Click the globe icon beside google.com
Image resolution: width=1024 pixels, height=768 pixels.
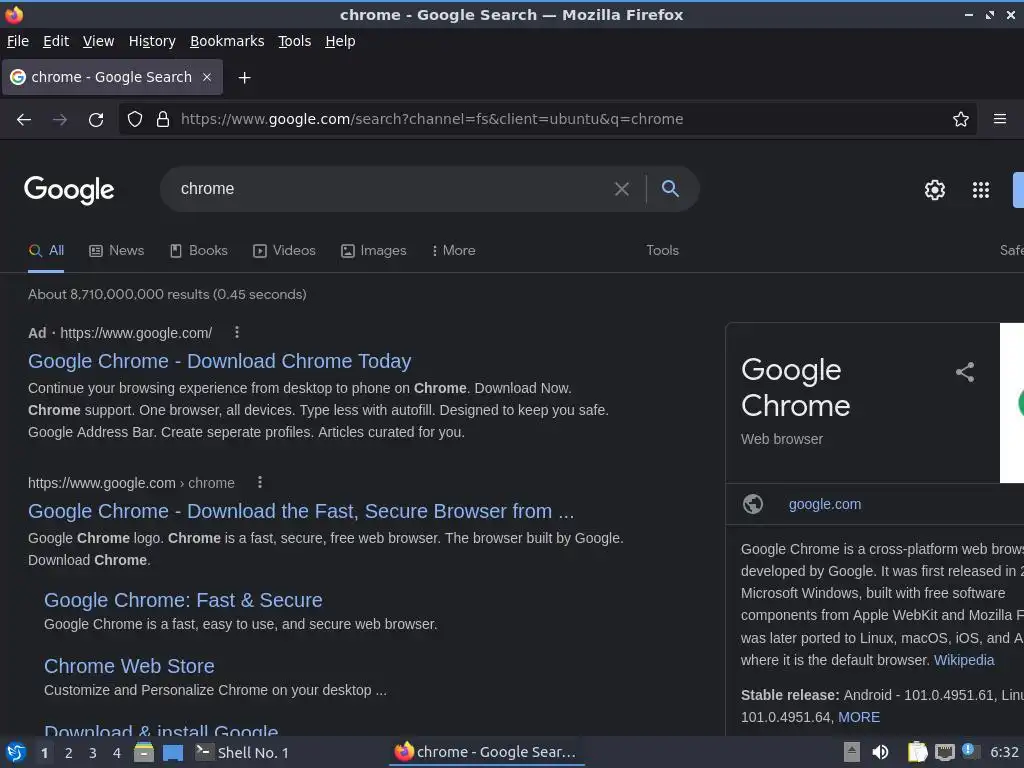pyautogui.click(x=753, y=504)
